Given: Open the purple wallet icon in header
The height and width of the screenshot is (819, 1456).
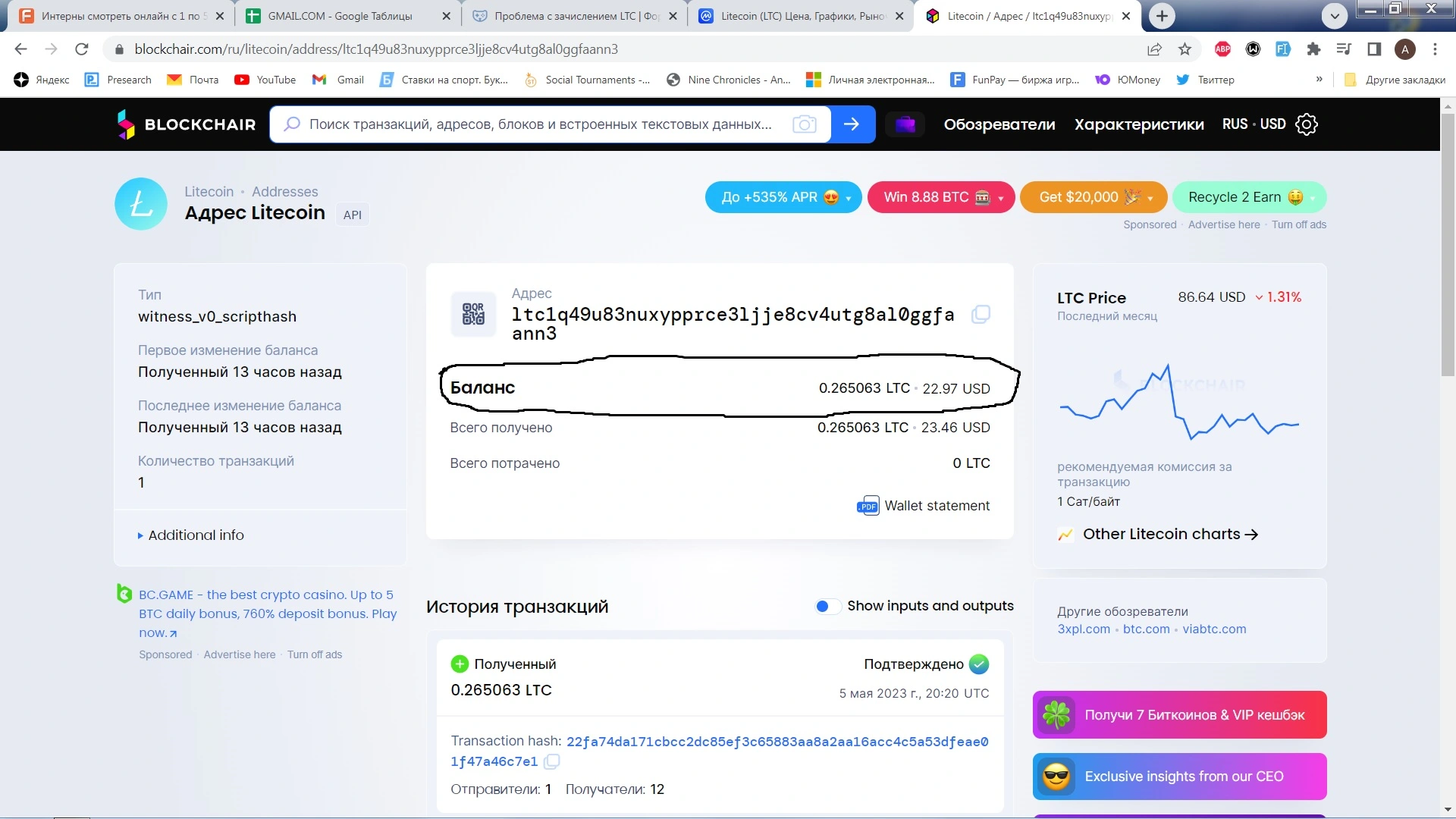Looking at the screenshot, I should (905, 124).
